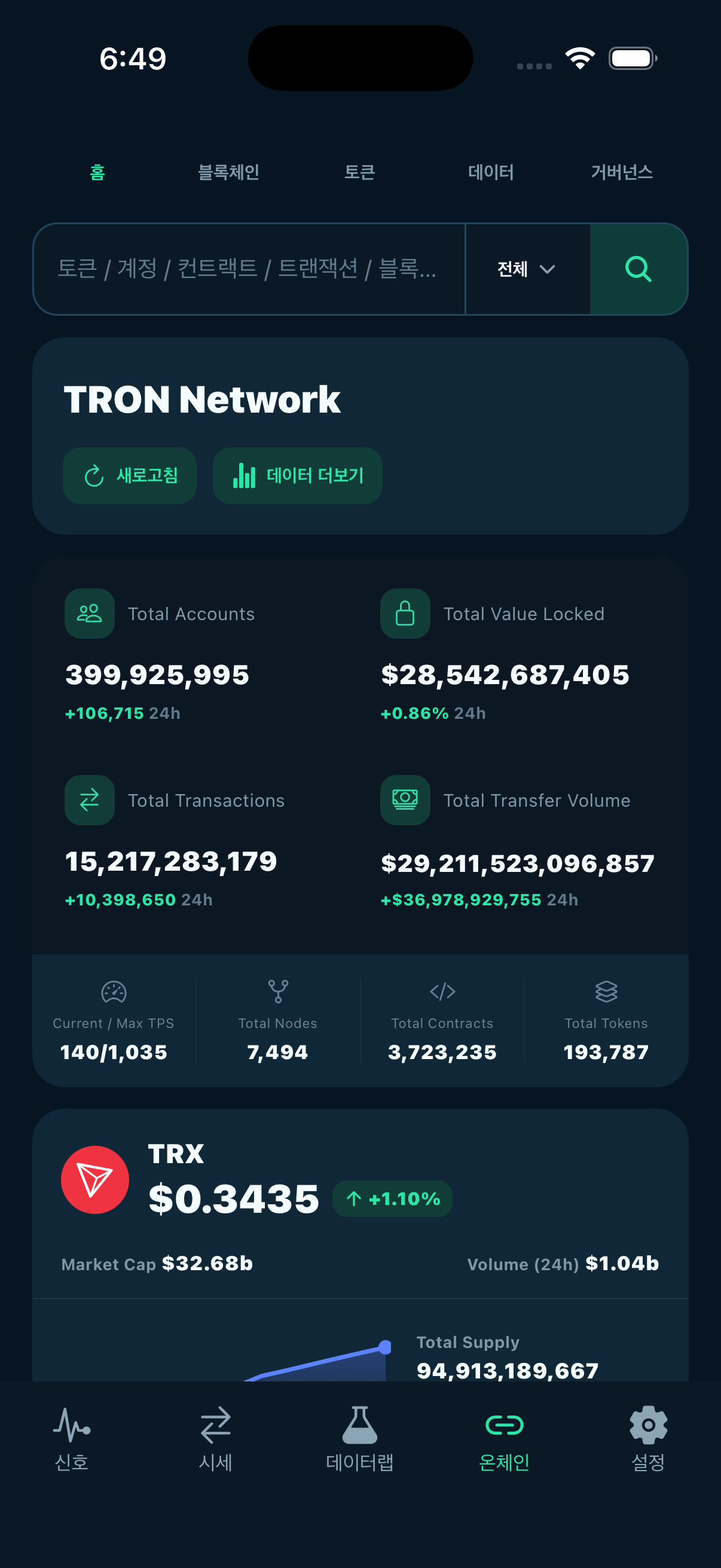Tap the 193,787 total tokens value
The height and width of the screenshot is (1568, 721).
click(x=607, y=1053)
